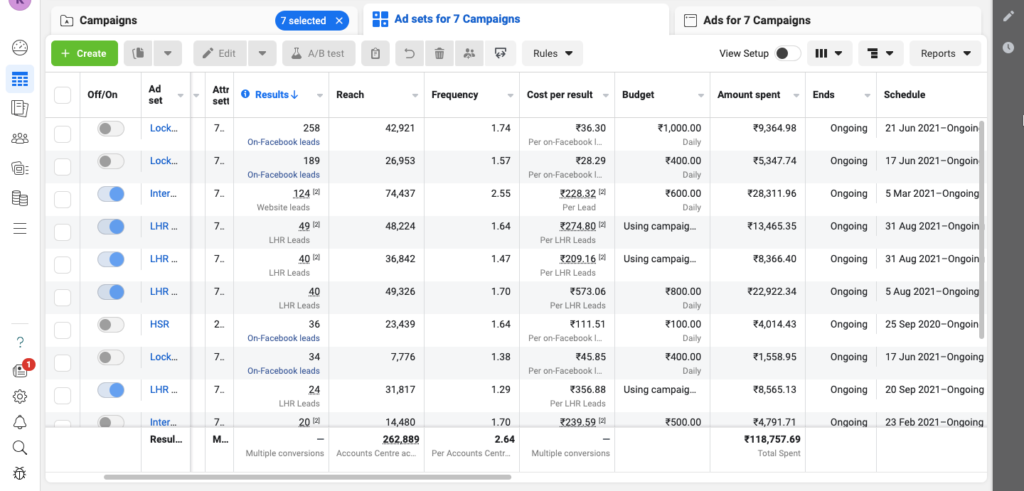Image resolution: width=1024 pixels, height=491 pixels.
Task: Switch to Ads for 7 Campaigns tab
Action: (756, 20)
